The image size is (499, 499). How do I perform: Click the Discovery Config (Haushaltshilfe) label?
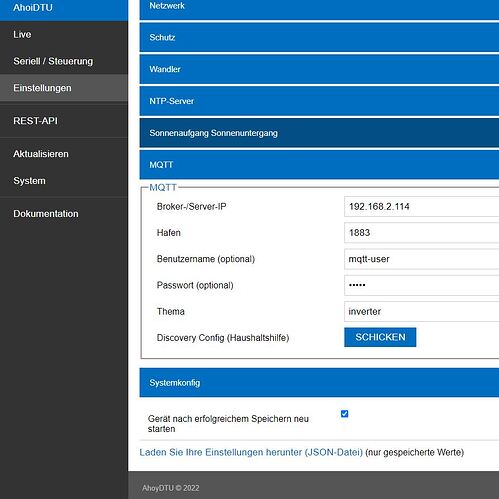(223, 338)
